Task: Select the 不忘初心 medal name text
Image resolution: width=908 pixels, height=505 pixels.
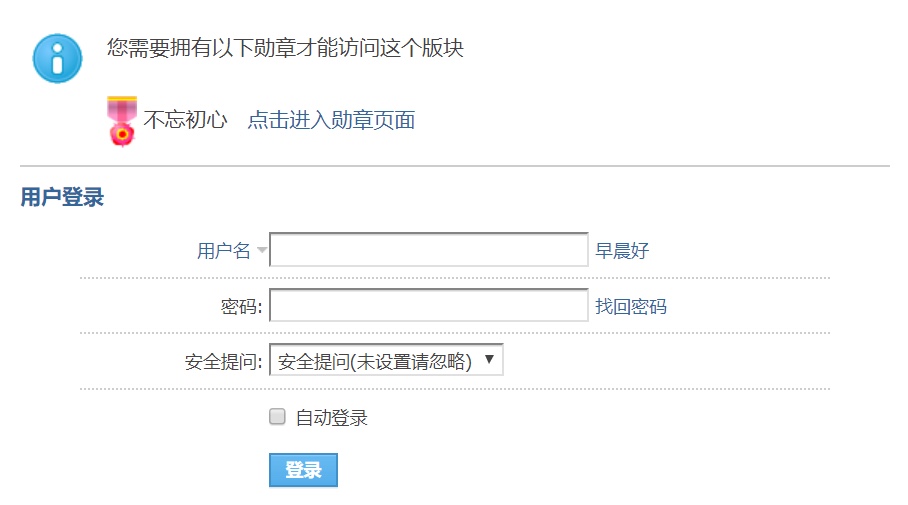Action: 185,120
